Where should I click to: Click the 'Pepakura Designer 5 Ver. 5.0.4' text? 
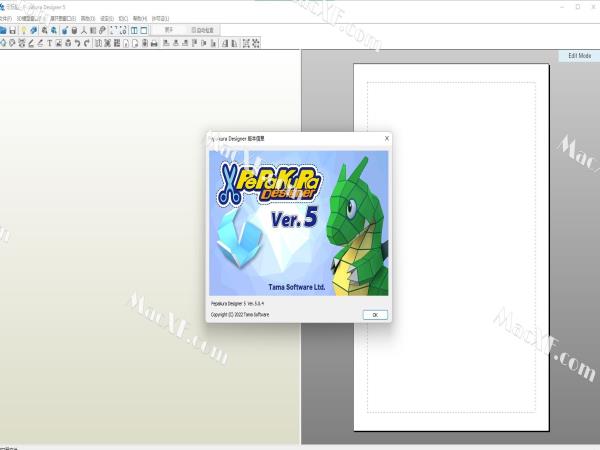click(237, 303)
